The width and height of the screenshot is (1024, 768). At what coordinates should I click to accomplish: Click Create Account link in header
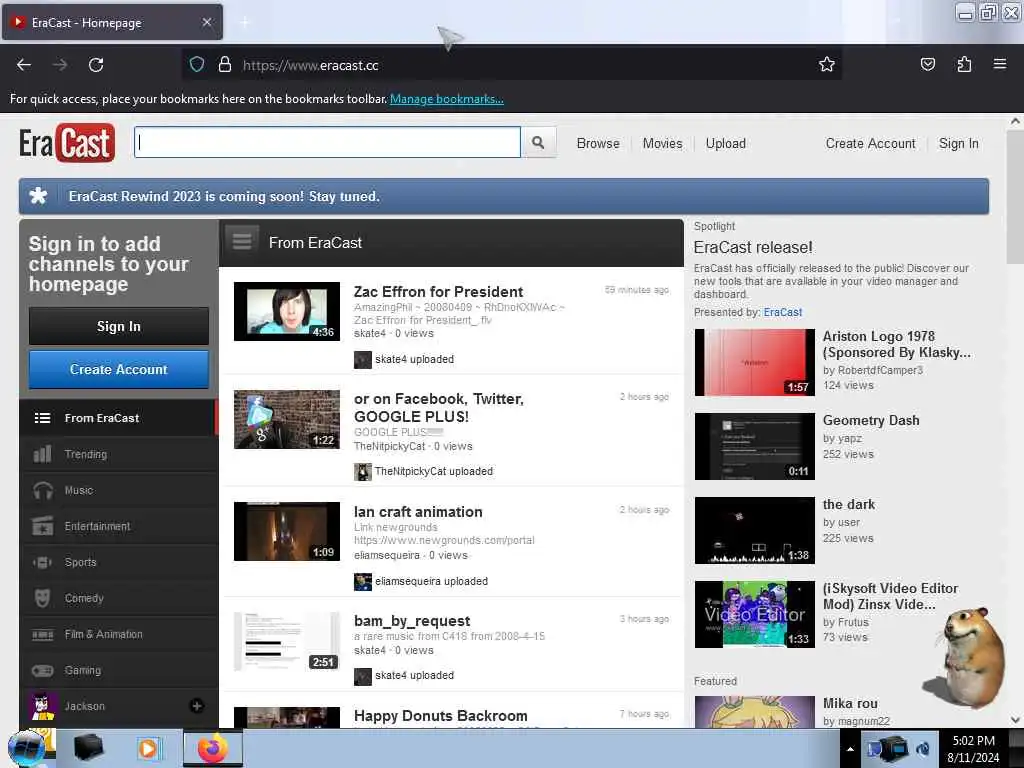tap(870, 143)
